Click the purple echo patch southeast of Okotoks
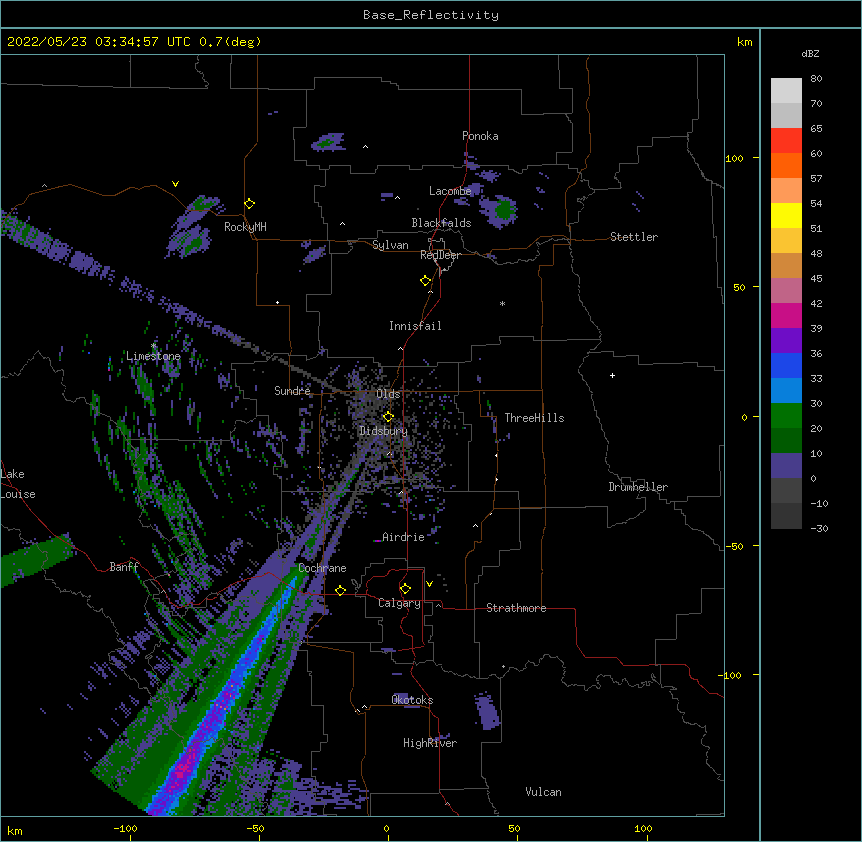 click(x=487, y=711)
